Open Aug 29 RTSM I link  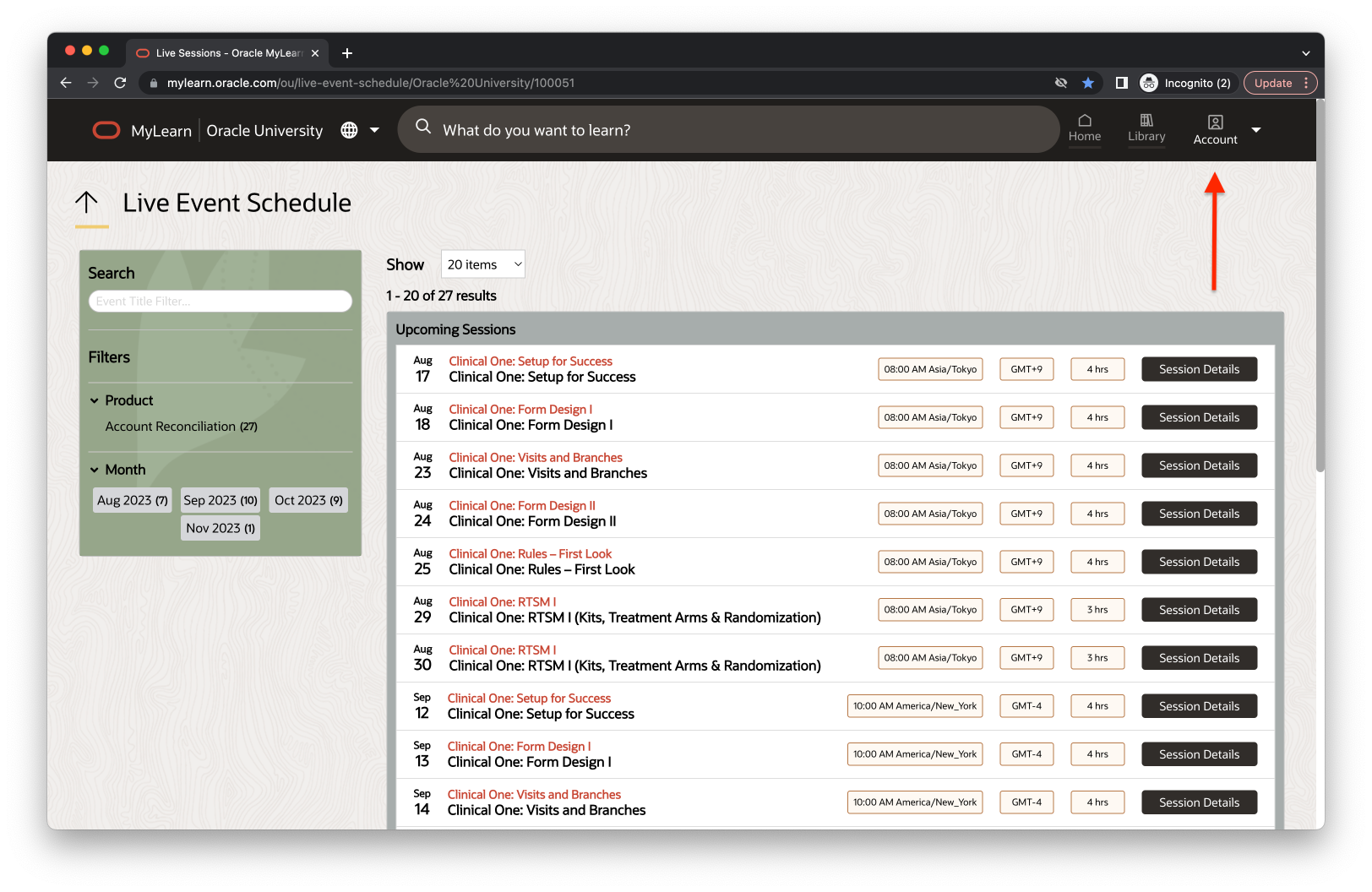coord(503,602)
